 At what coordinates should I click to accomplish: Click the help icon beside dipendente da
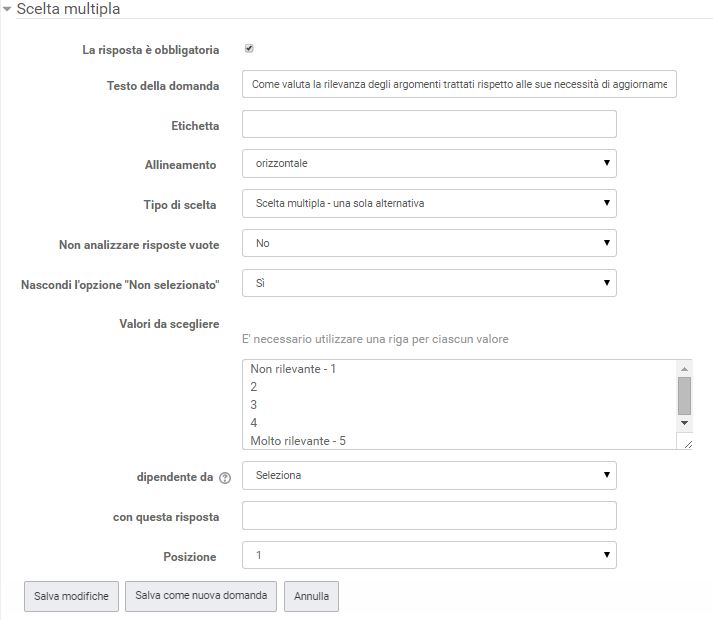(x=225, y=478)
